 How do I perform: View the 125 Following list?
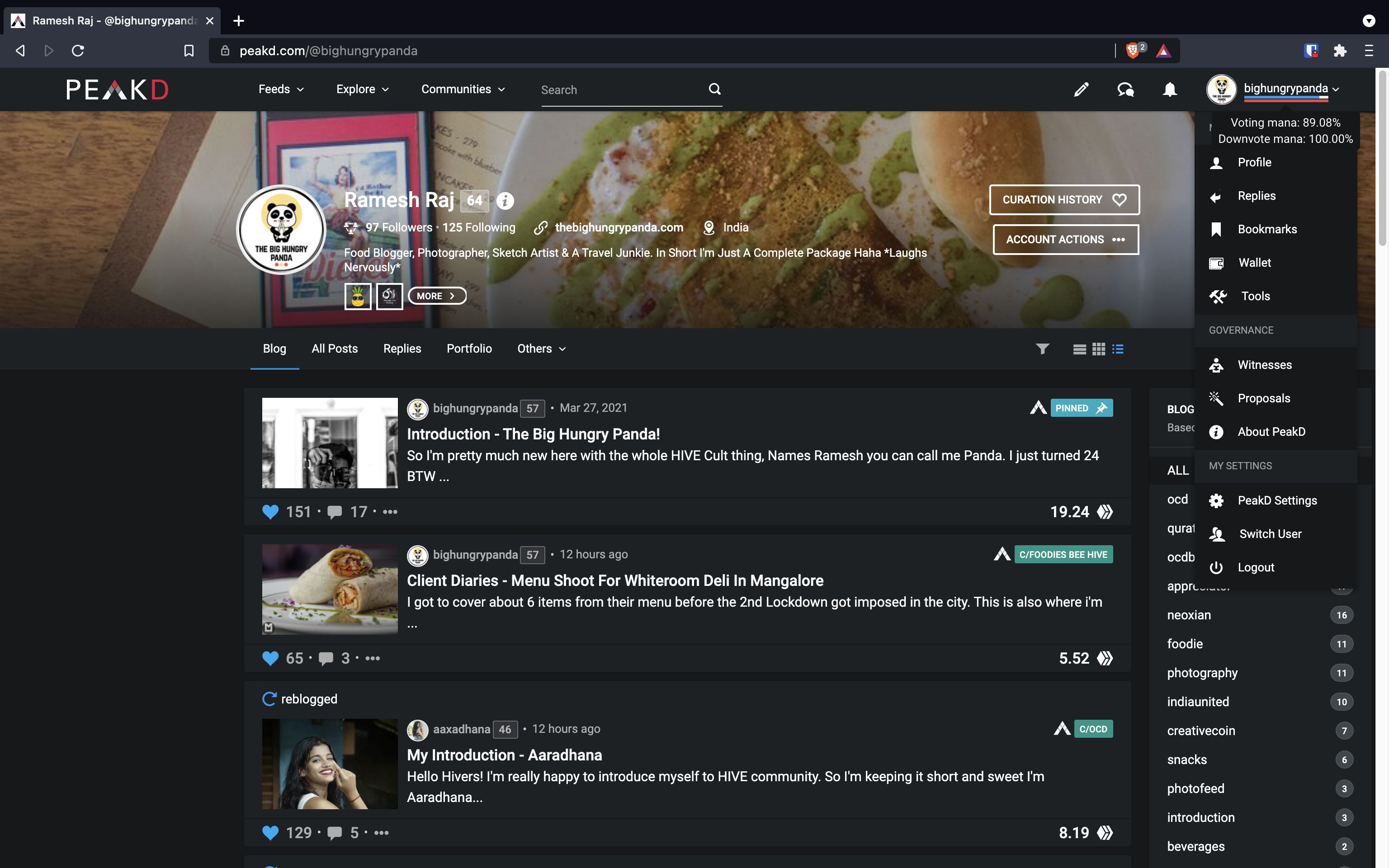tap(479, 227)
